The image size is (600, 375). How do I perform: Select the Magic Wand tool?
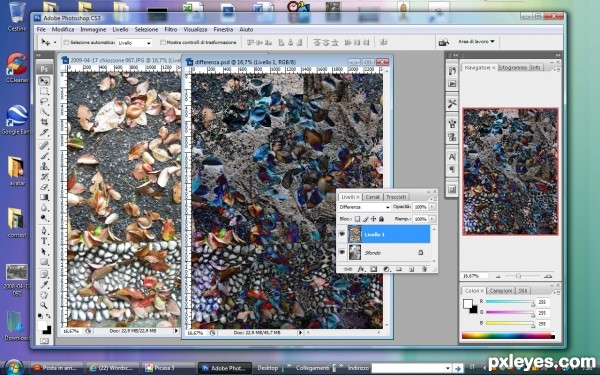(x=44, y=112)
